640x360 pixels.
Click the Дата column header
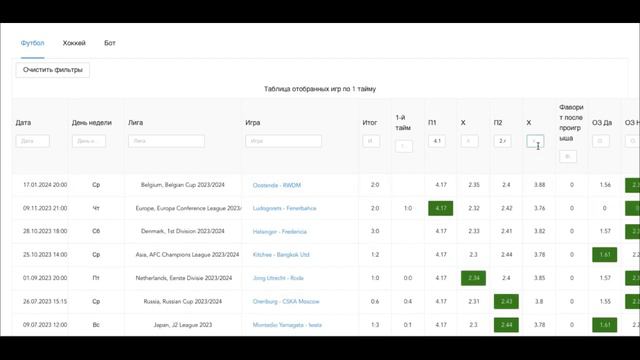(x=23, y=122)
